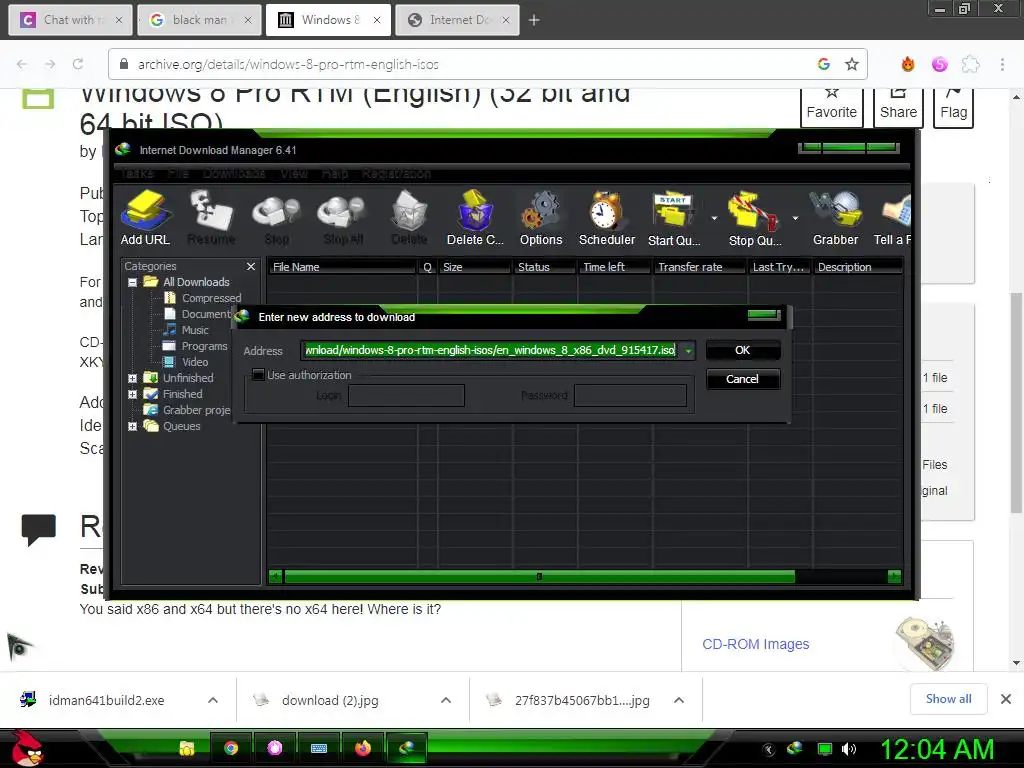Switch to the Internet Download browser tab
The image size is (1024, 768).
point(458,20)
